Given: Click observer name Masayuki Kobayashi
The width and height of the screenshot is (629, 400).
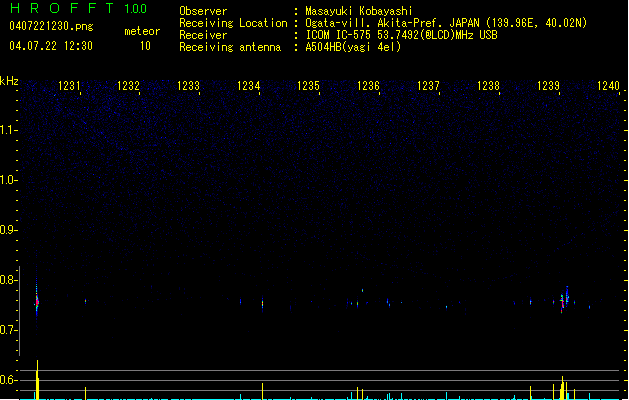Looking at the screenshot, I should click(359, 11).
